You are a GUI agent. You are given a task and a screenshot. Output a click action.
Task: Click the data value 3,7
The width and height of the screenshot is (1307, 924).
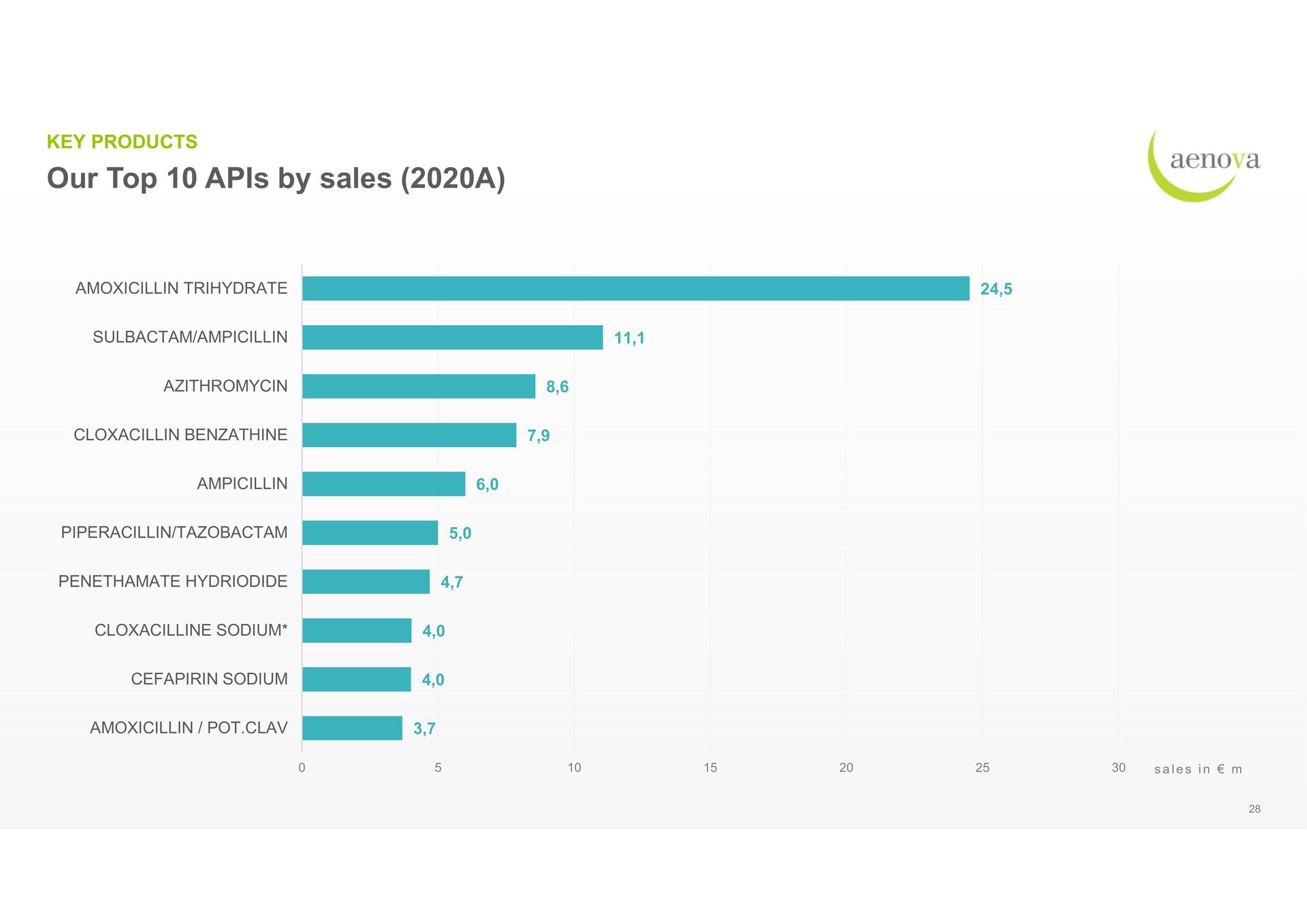tap(424, 729)
